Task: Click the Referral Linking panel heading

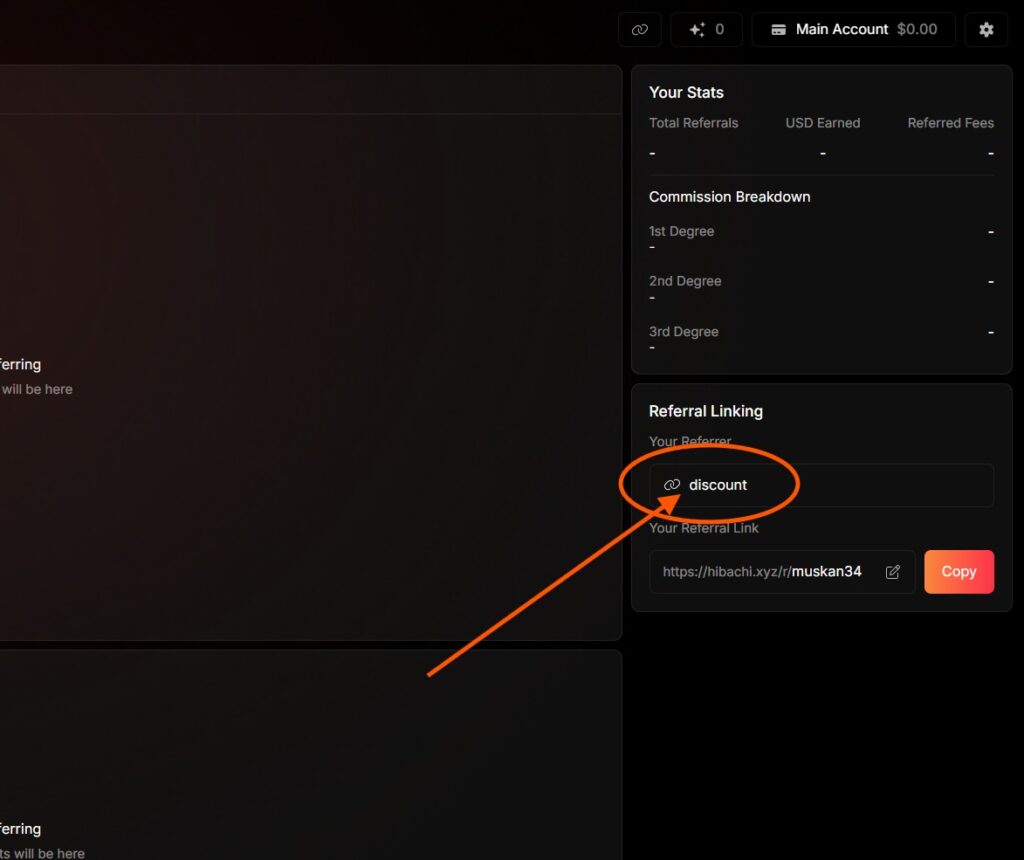Action: [705, 411]
